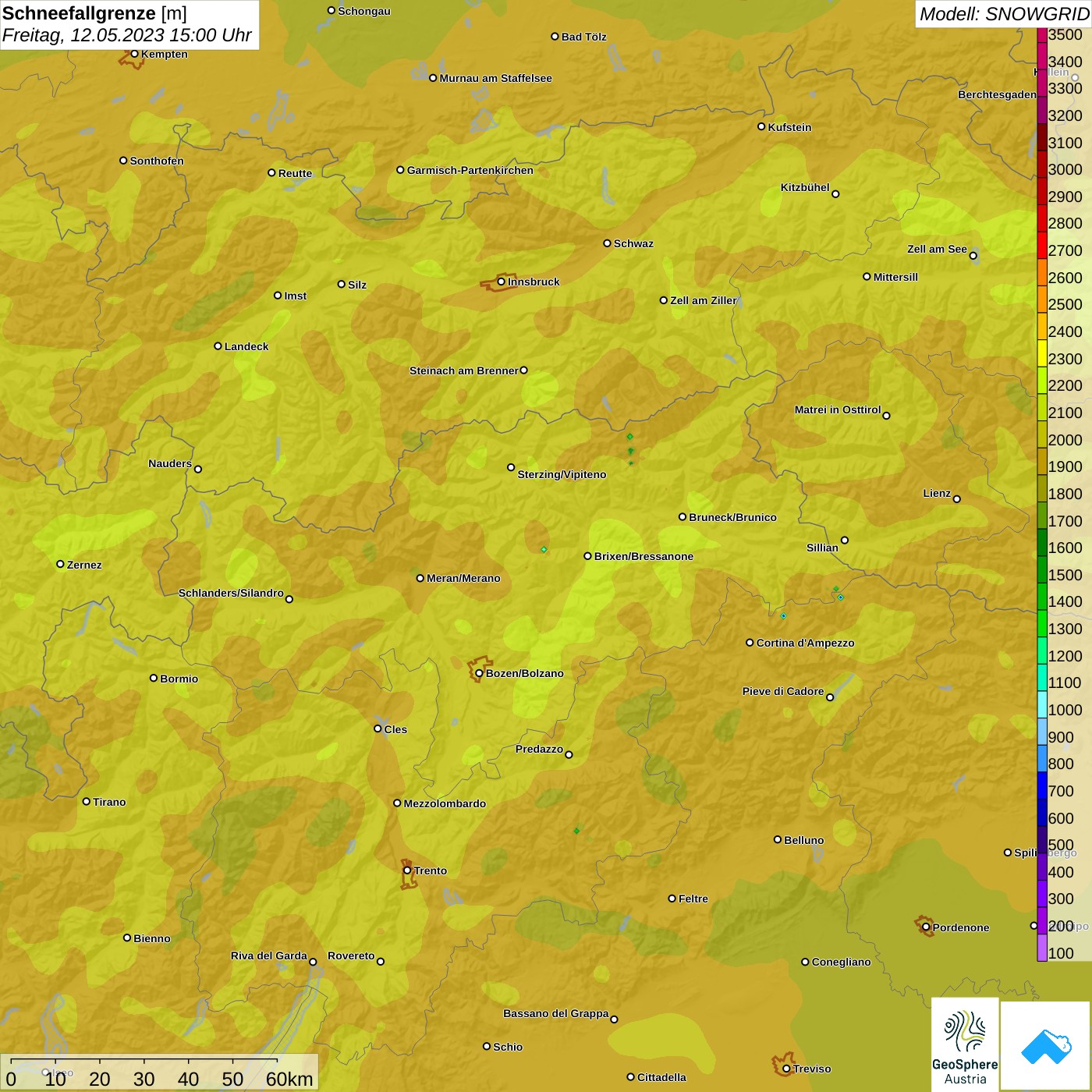
Task: Click the Schwaz label
Action: [633, 243]
